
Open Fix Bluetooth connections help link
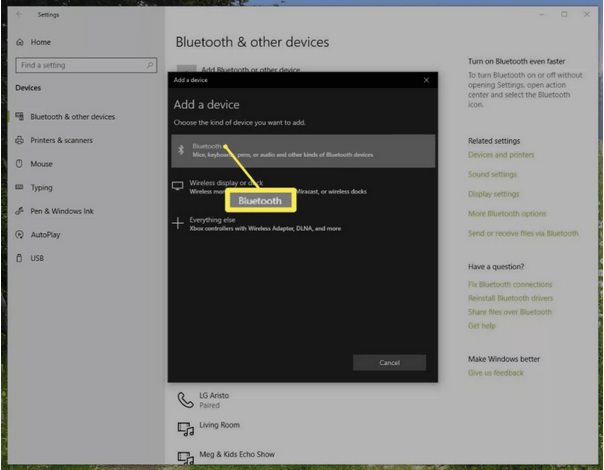tap(510, 285)
